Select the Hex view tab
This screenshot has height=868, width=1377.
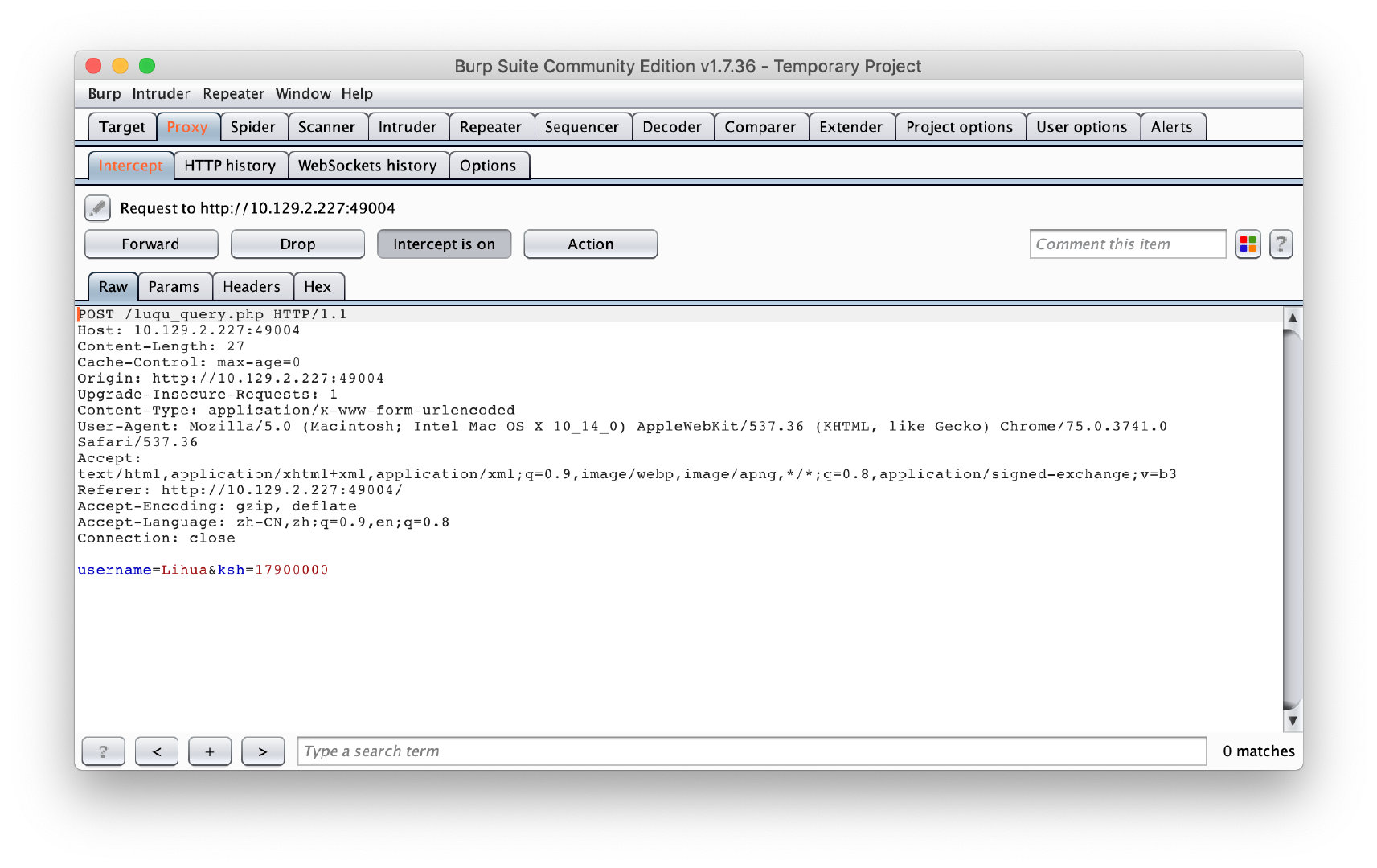318,287
